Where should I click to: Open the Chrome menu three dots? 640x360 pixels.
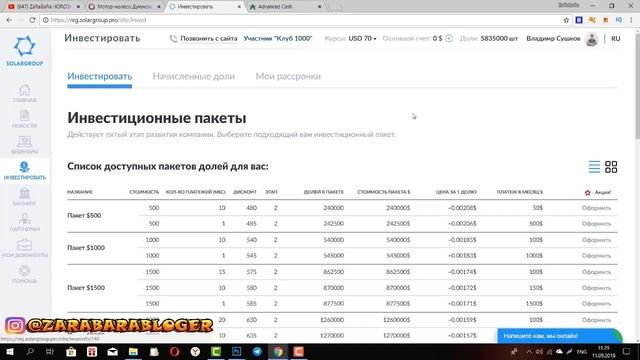point(631,20)
